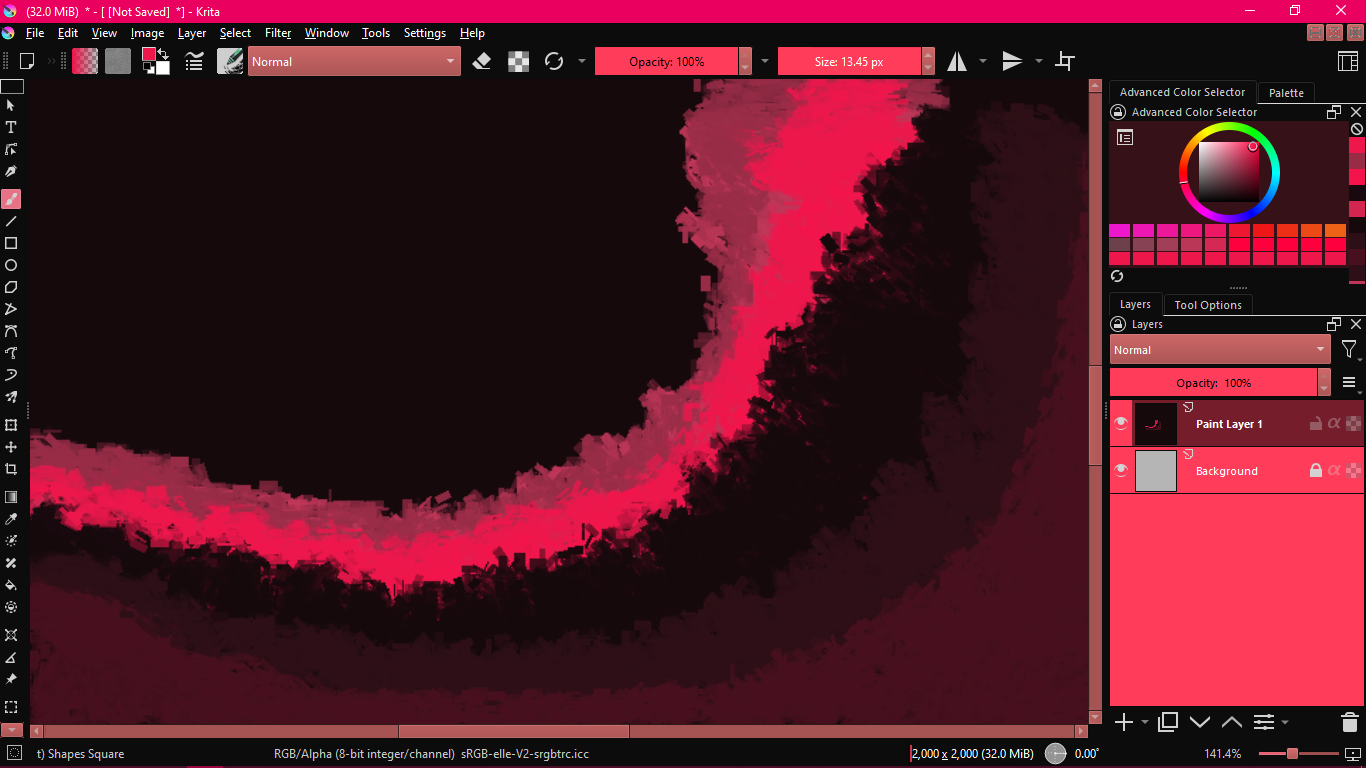The width and height of the screenshot is (1366, 768).
Task: Delete the selected layer with trash icon
Action: click(x=1348, y=721)
